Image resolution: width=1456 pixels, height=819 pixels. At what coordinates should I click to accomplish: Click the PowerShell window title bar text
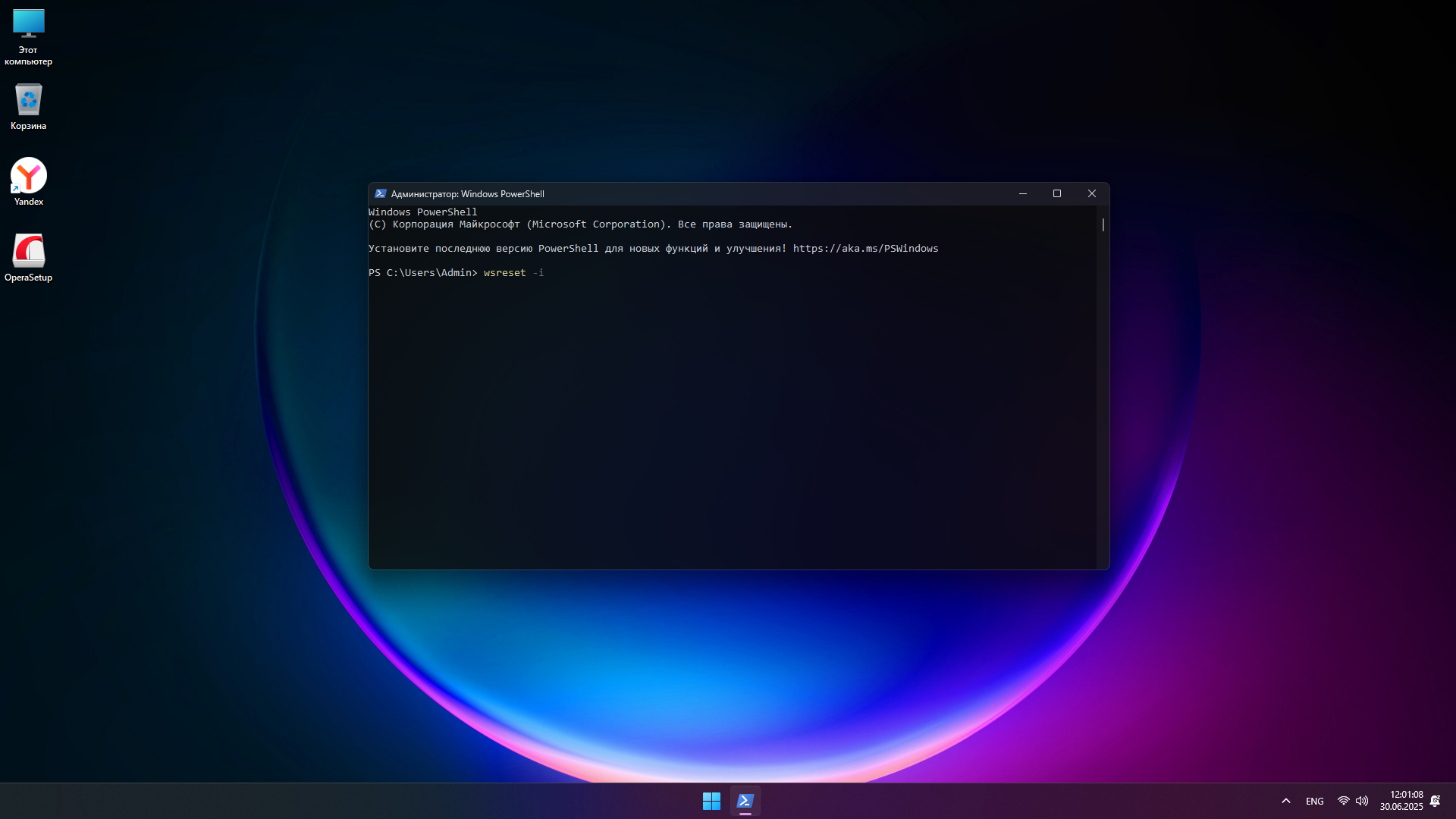(x=467, y=194)
